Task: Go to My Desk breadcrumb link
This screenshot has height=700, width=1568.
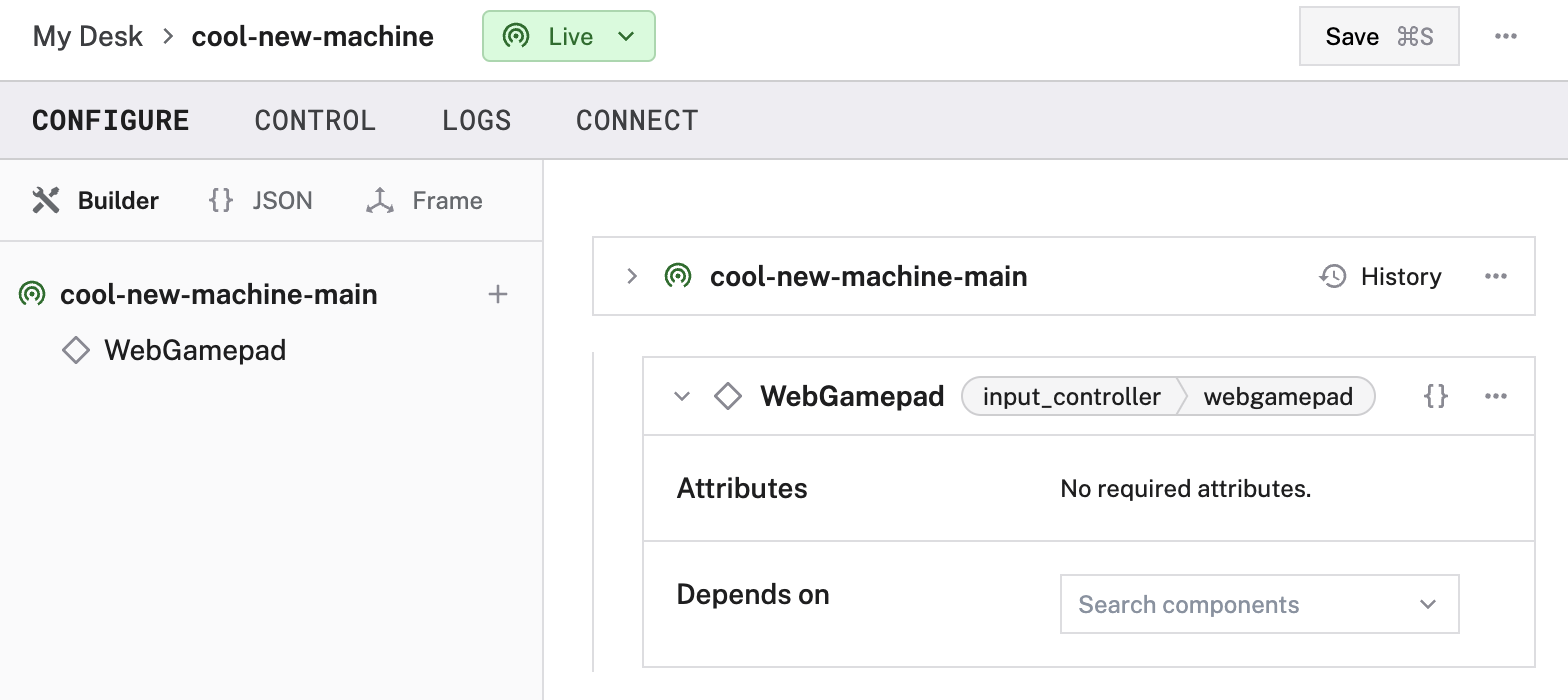Action: (88, 37)
